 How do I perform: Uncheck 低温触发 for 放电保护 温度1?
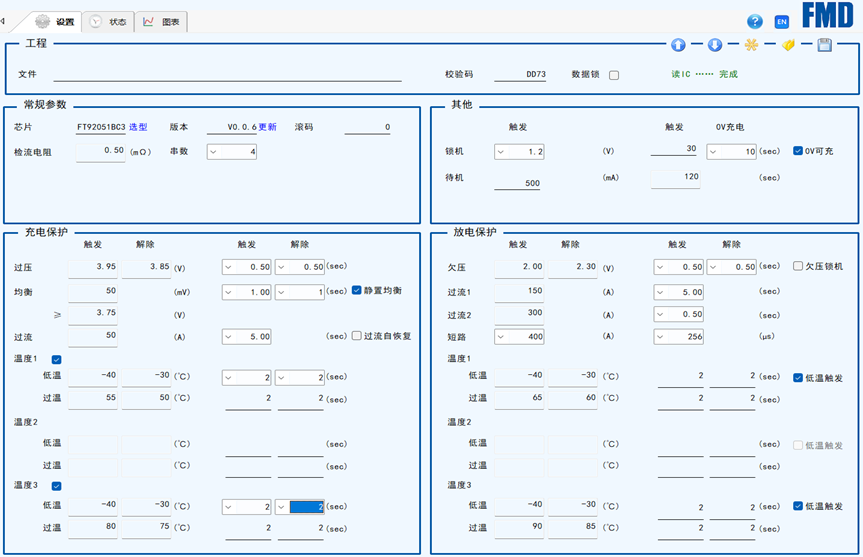point(798,378)
